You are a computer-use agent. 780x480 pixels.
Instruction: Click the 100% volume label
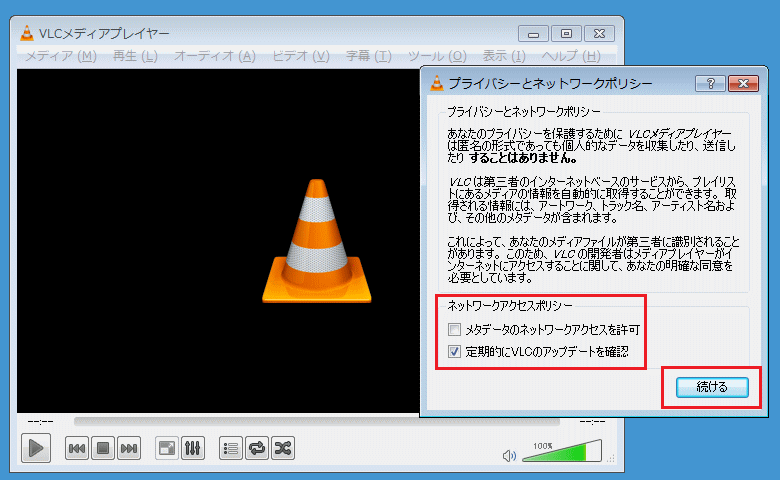543,446
